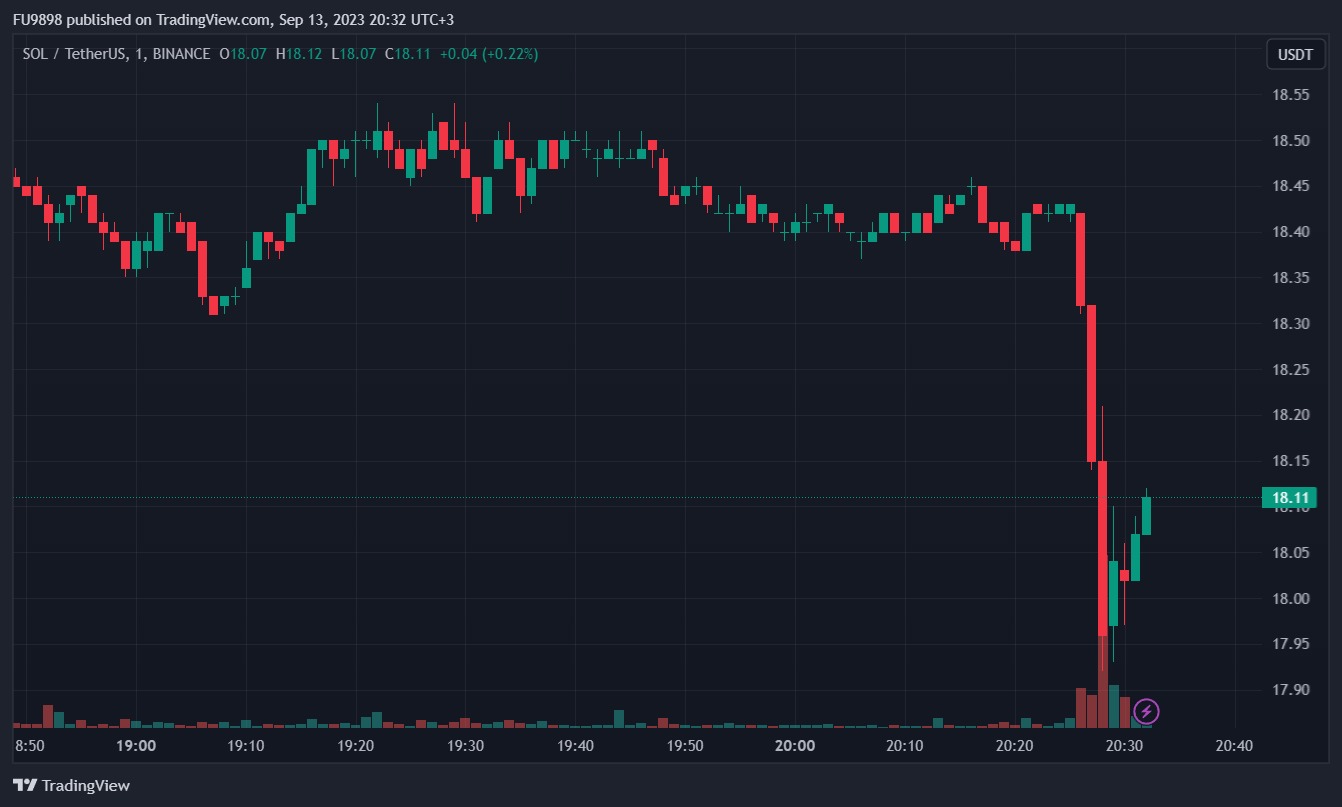Click the purple lightning bolt icon
1342x807 pixels.
coord(1147,712)
